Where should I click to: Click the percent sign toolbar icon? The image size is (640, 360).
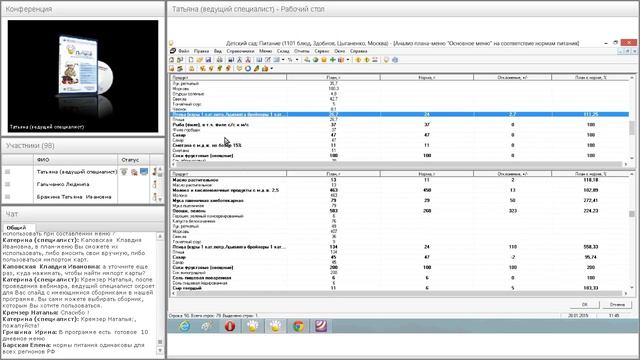(x=290, y=60)
